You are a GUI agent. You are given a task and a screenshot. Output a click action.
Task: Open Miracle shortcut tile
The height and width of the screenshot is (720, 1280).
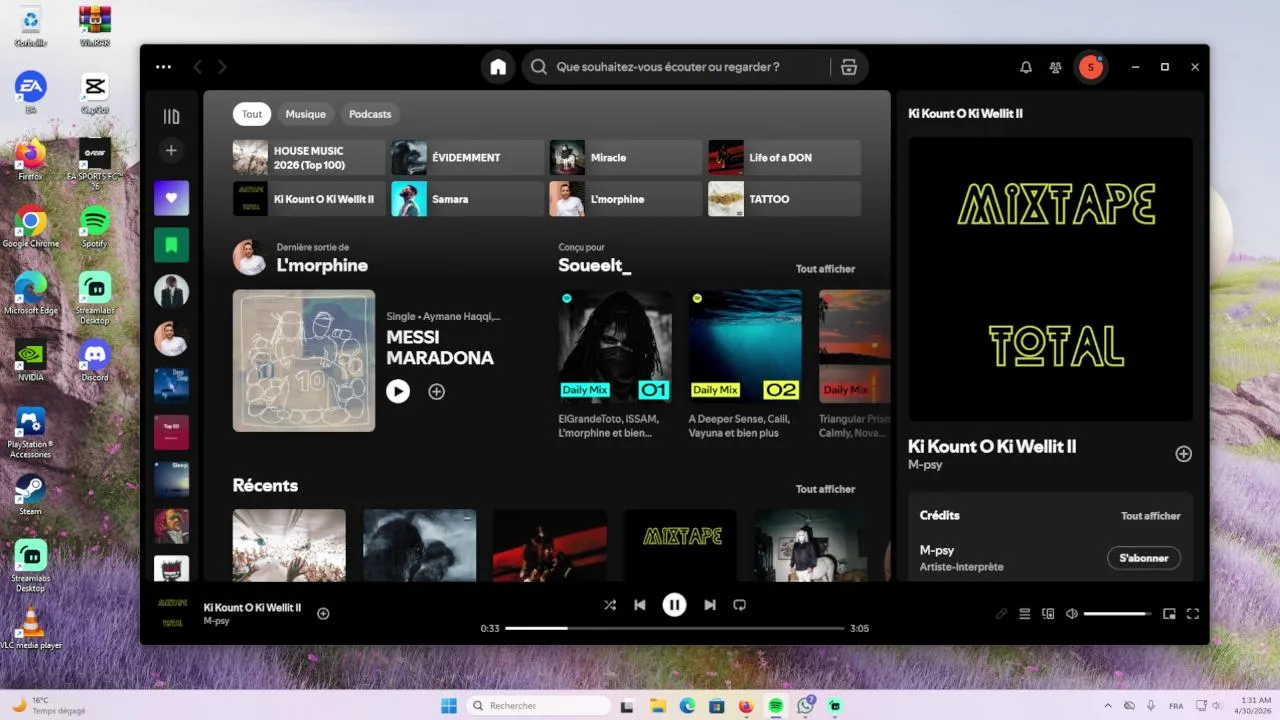[x=626, y=157]
